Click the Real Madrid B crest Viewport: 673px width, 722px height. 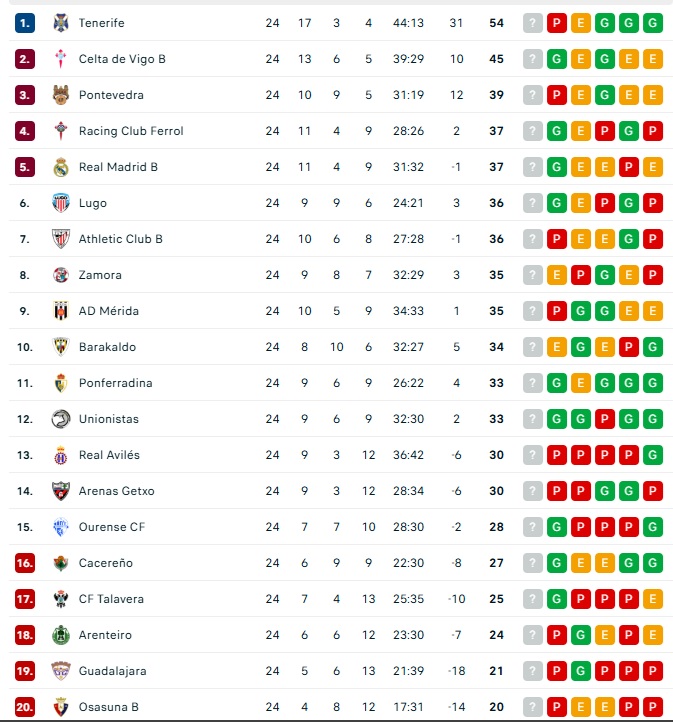coord(60,167)
